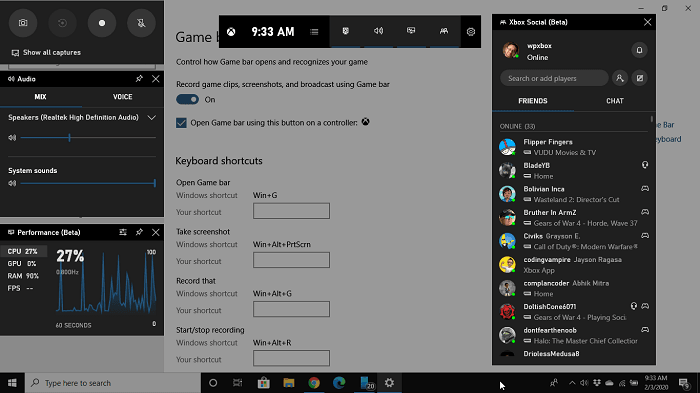Select friend complancoder
Image resolution: width=700 pixels, height=393 pixels.
tap(573, 288)
